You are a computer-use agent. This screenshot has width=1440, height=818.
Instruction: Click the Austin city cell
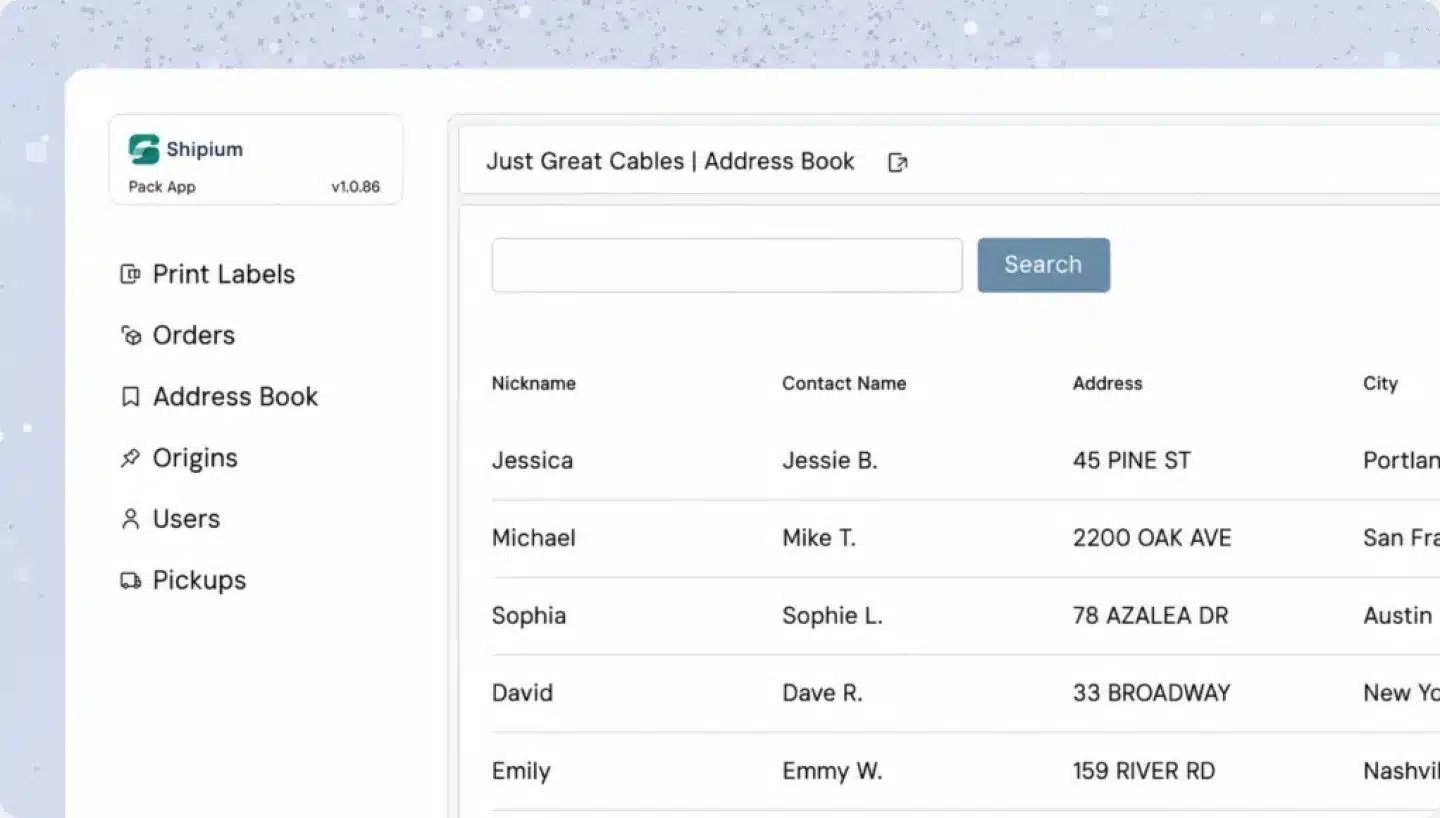point(1397,615)
